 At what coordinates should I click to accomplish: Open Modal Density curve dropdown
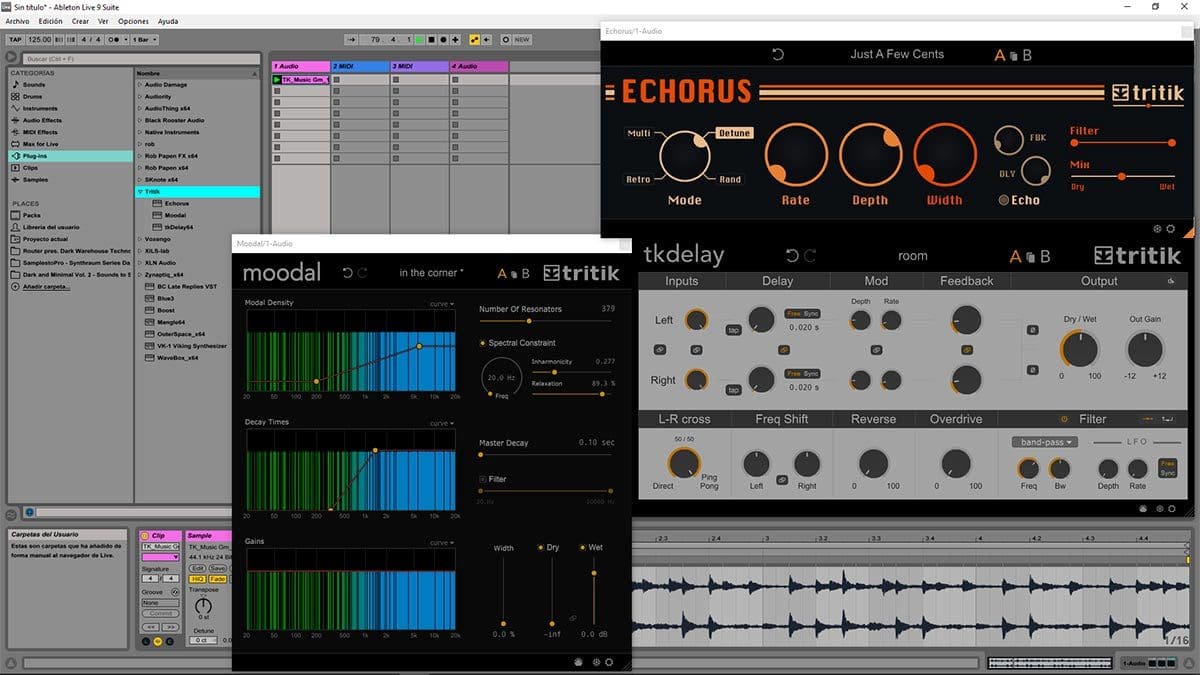coord(441,303)
